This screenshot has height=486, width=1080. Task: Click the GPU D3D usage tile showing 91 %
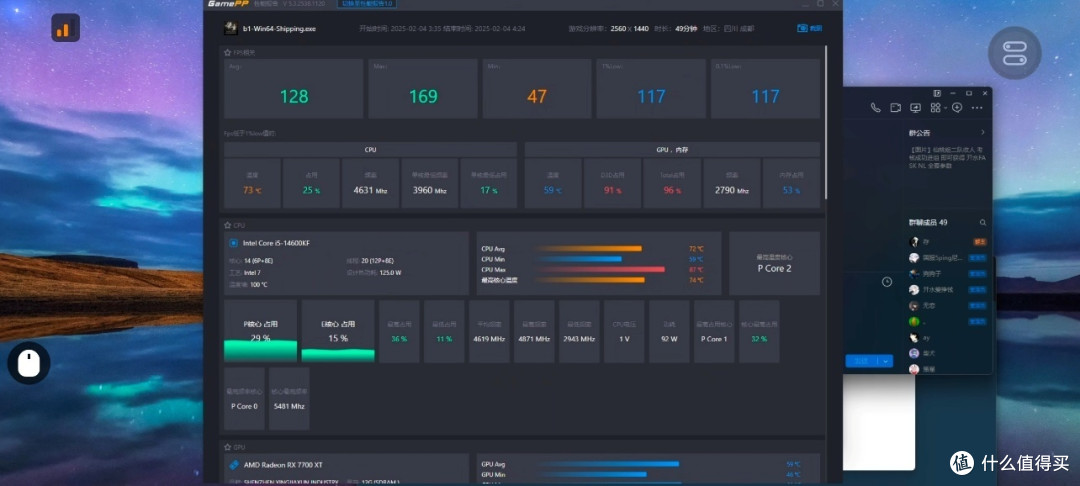(612, 183)
